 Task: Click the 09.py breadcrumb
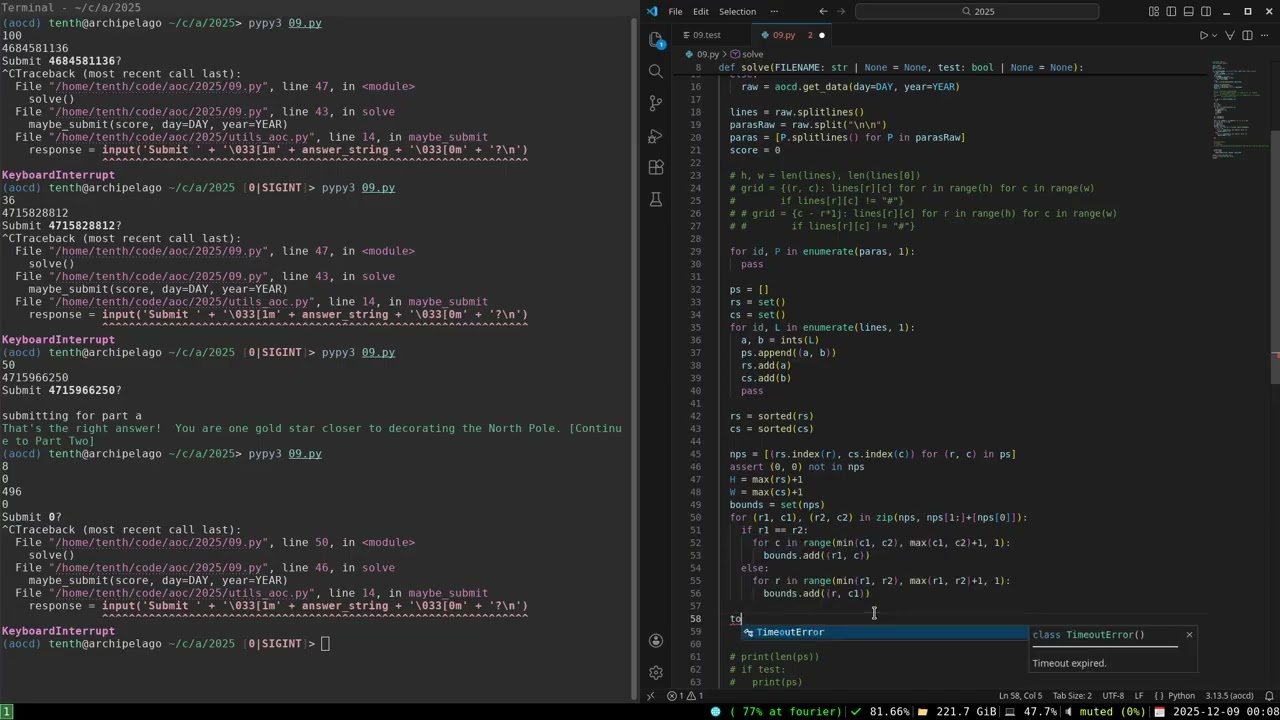(708, 54)
